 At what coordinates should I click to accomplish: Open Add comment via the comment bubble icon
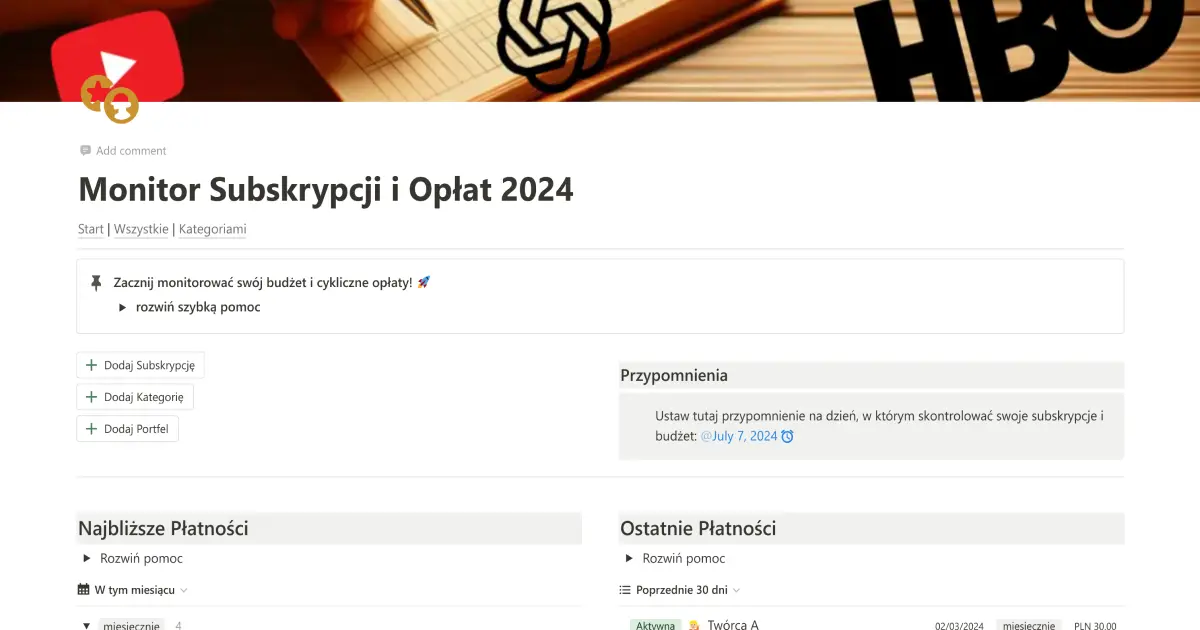(x=86, y=150)
